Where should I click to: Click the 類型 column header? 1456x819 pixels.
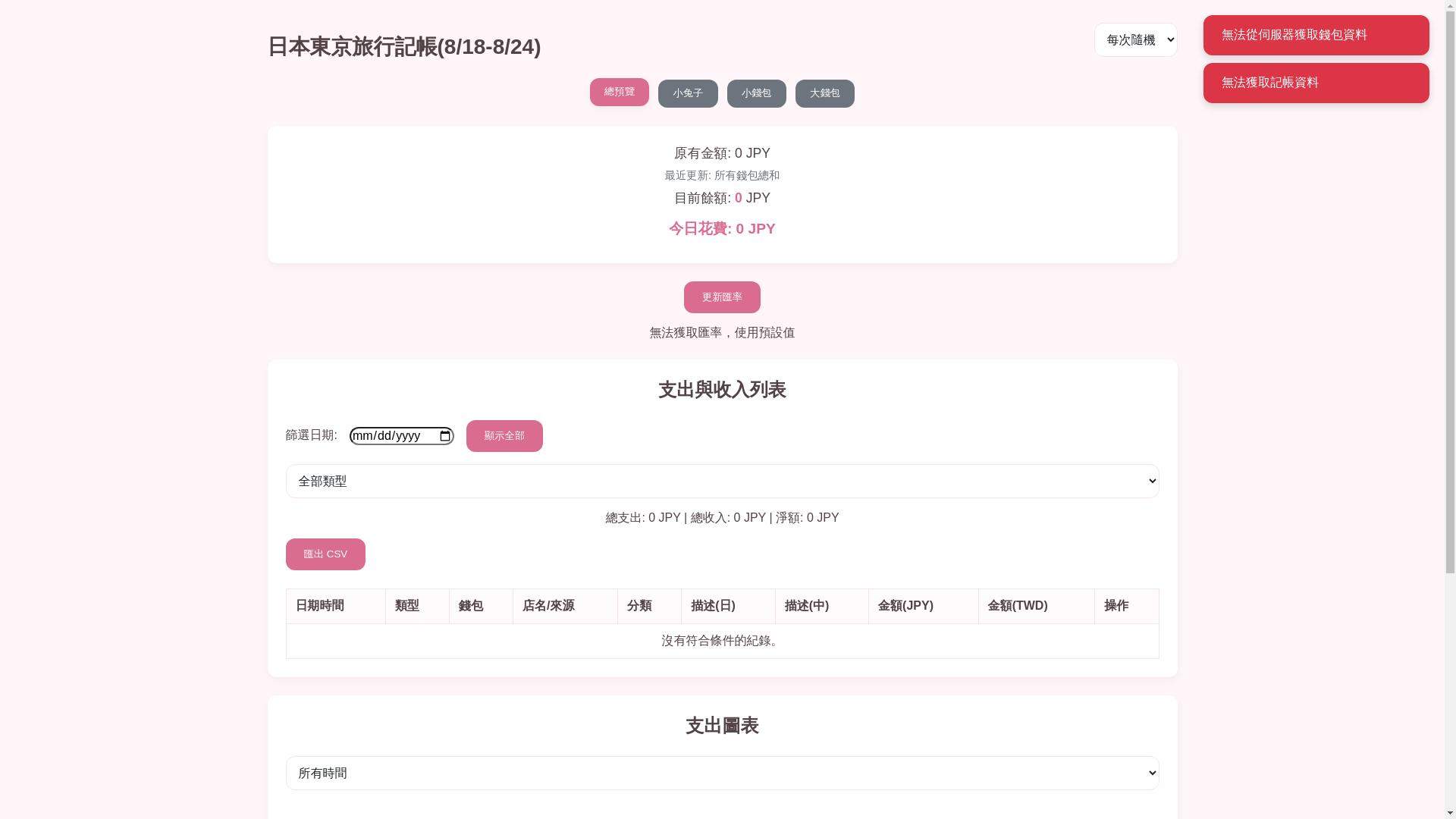click(x=417, y=606)
